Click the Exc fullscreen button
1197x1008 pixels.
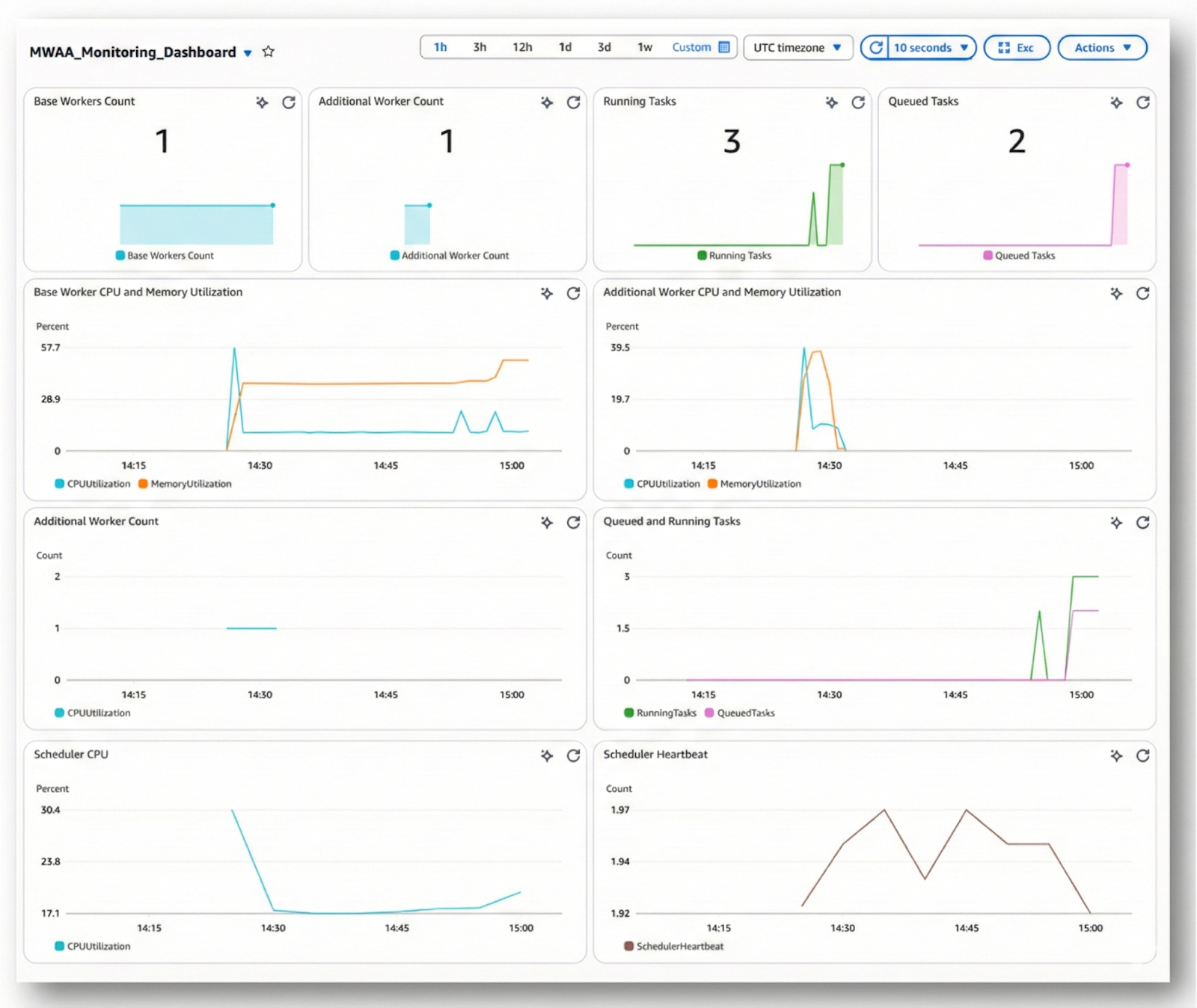pyautogui.click(x=1017, y=48)
